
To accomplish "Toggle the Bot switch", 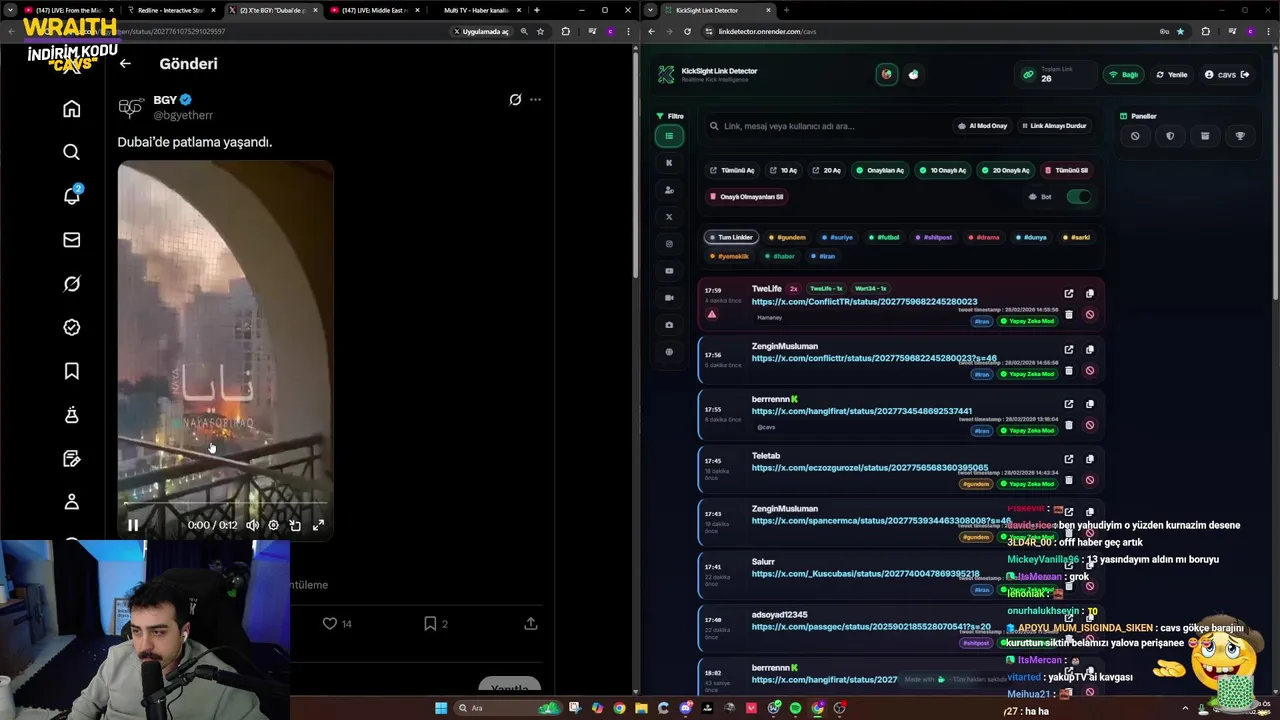I will tap(1078, 197).
